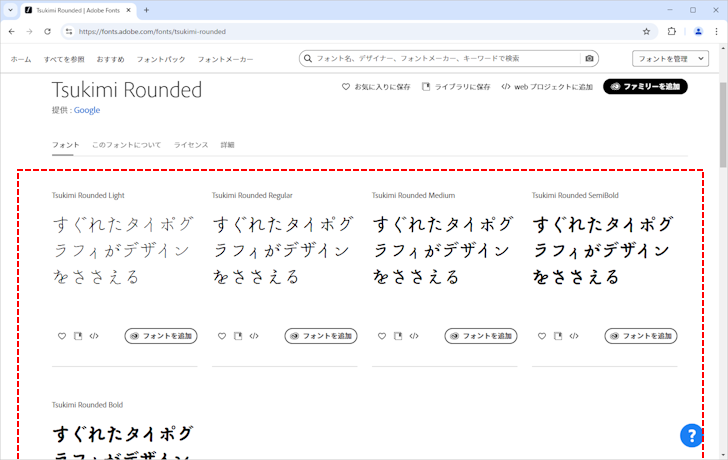The image size is (728, 460).
Task: Add Tsukimi Rounded Light with フォントを追加
Action: tap(161, 336)
